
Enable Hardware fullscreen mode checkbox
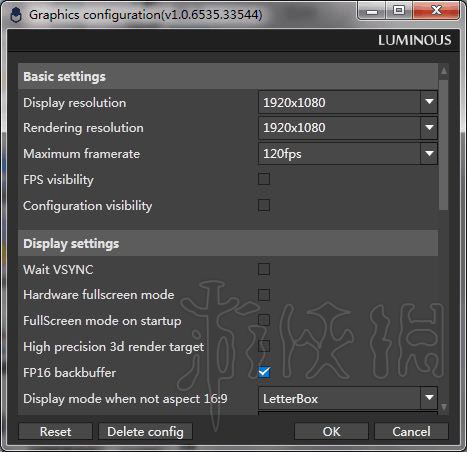click(264, 295)
